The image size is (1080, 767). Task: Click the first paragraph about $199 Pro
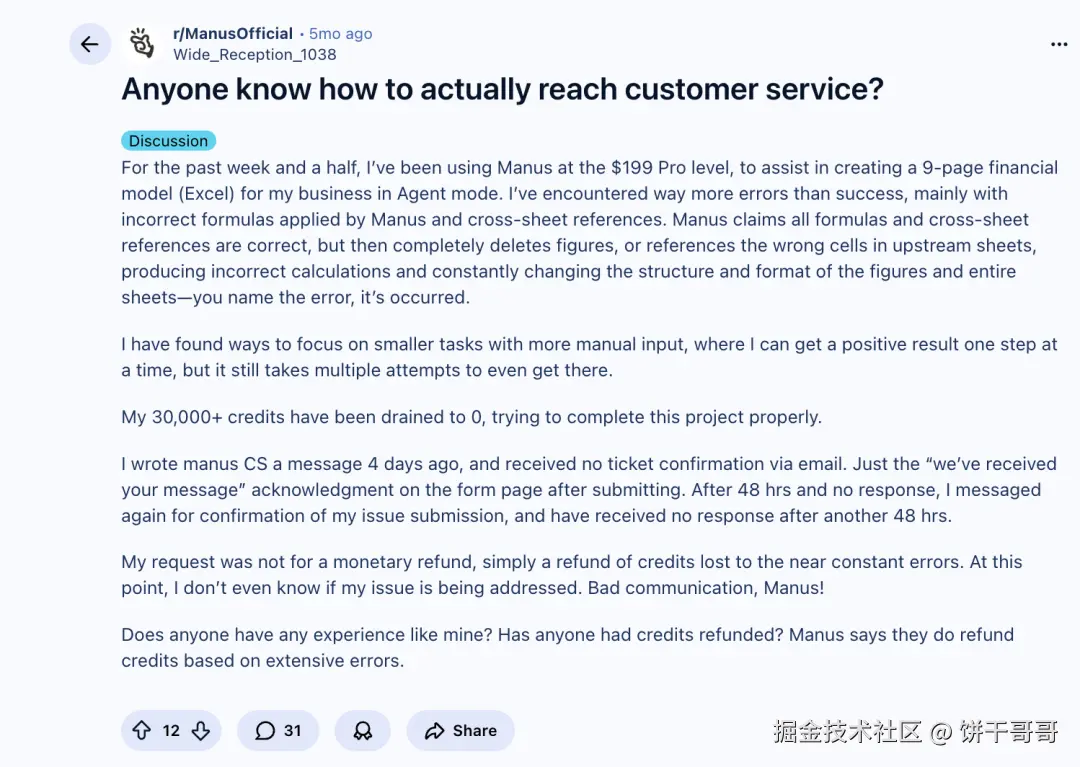click(589, 232)
